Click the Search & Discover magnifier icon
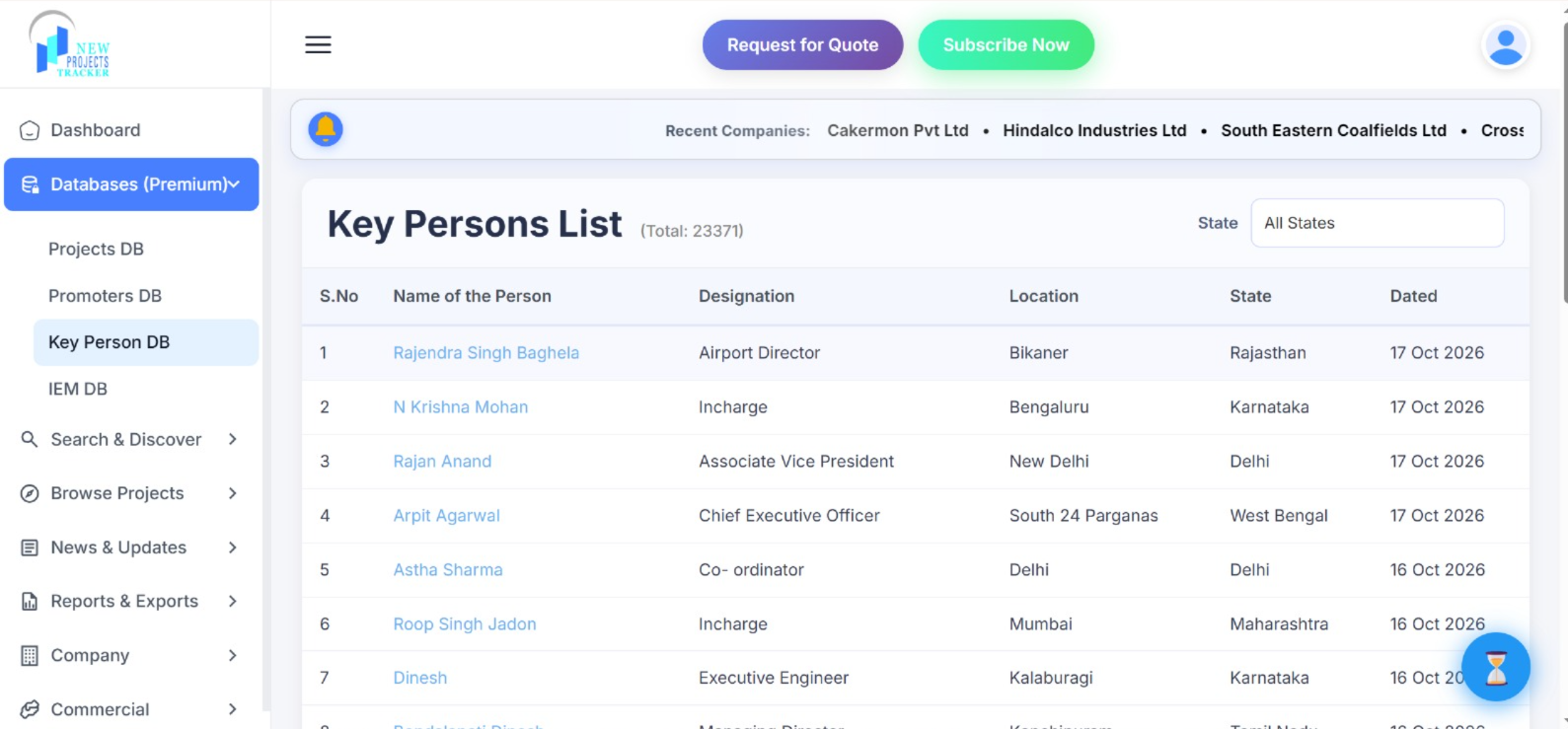This screenshot has height=729, width=1568. coord(30,439)
